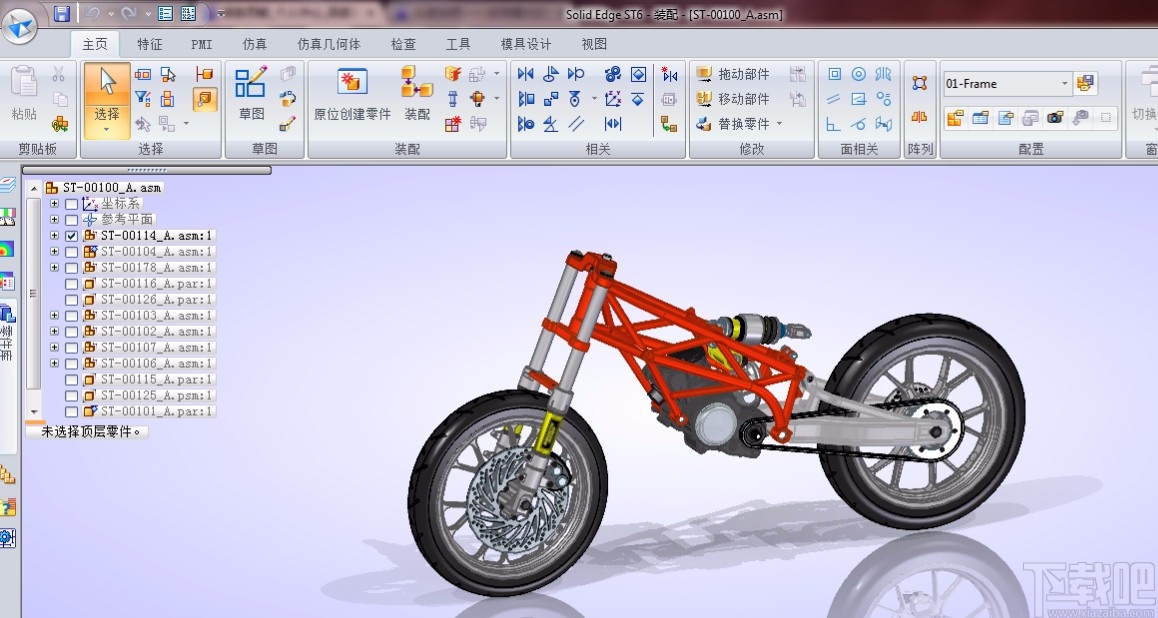1158x618 pixels.
Task: Select ST-00115_A.par:1 in the tree
Action: (x=148, y=380)
